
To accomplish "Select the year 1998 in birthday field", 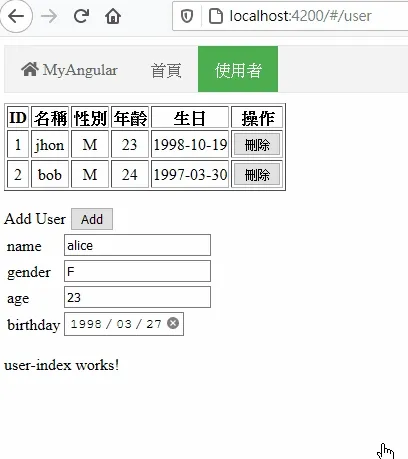I will pyautogui.click(x=86, y=324).
